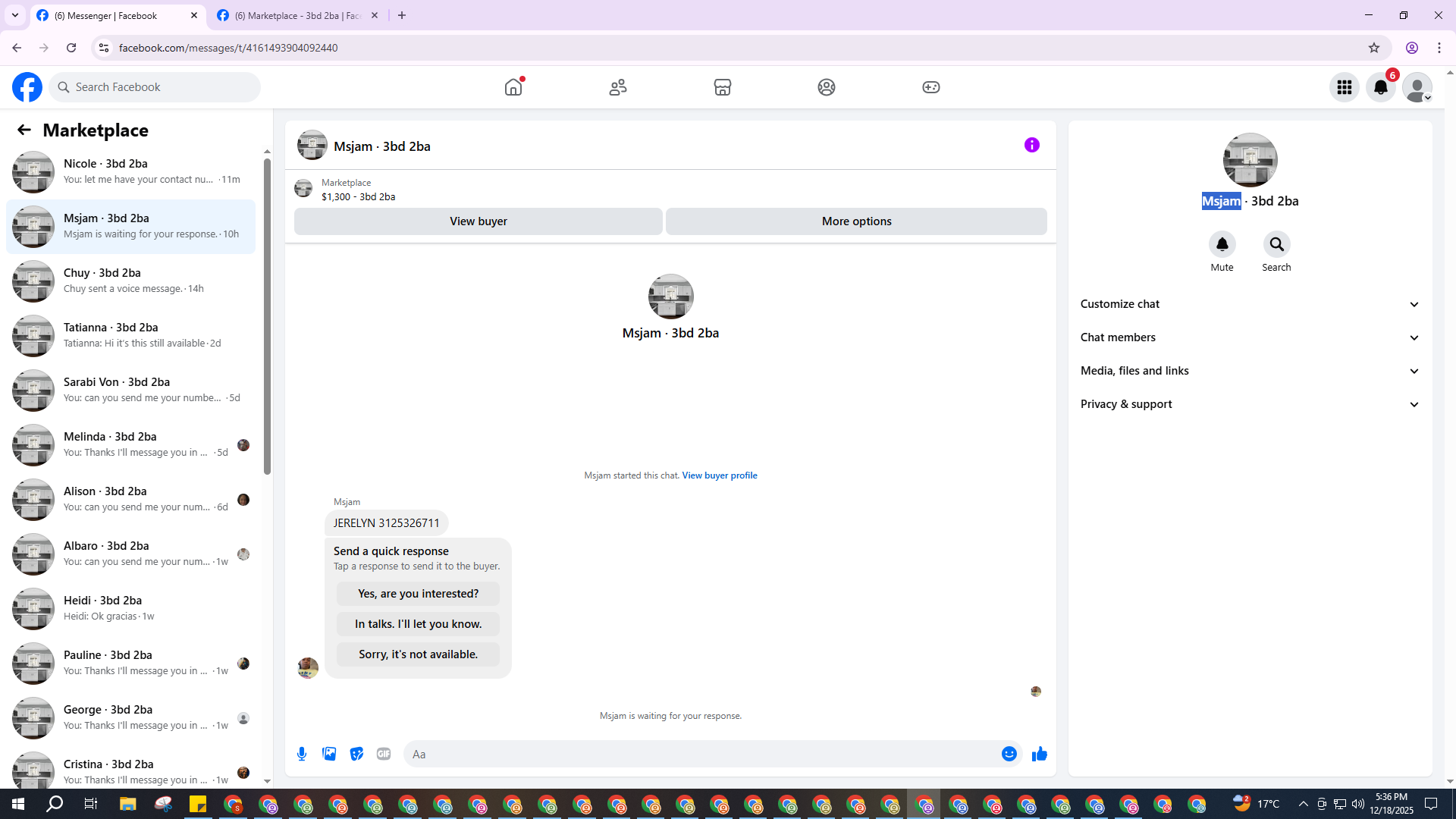Viewport: 1456px width, 819px height.
Task: Click the Facebook logo
Action: [x=27, y=87]
